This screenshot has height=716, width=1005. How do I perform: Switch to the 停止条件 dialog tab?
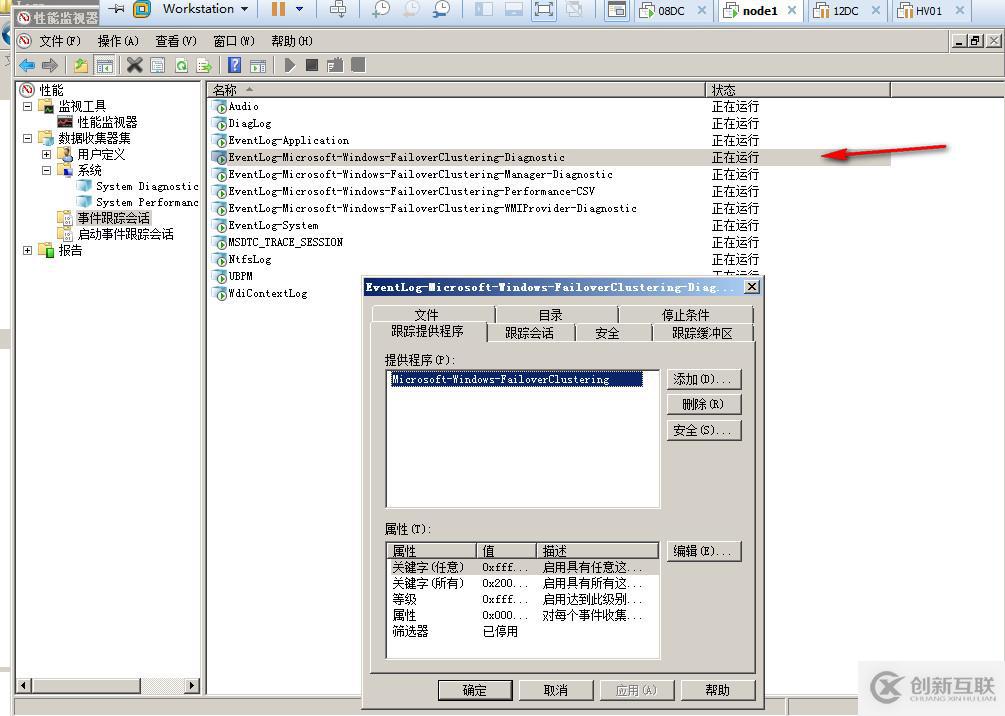coord(686,315)
